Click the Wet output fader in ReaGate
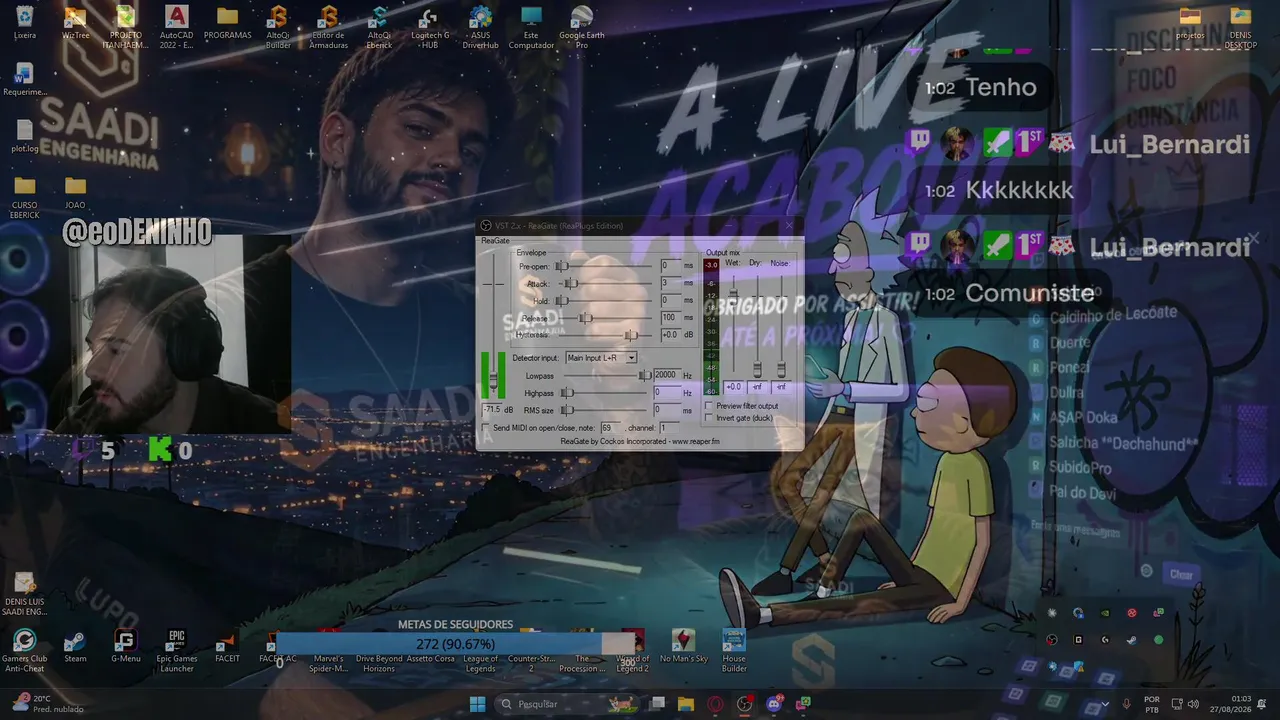The width and height of the screenshot is (1280, 720). coord(733,295)
